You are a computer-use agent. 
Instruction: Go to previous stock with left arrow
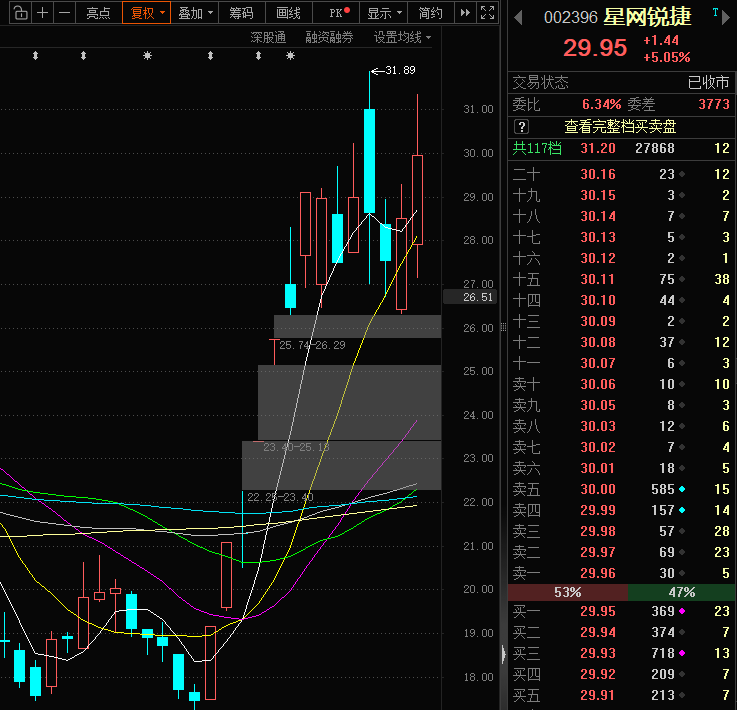pyautogui.click(x=518, y=18)
